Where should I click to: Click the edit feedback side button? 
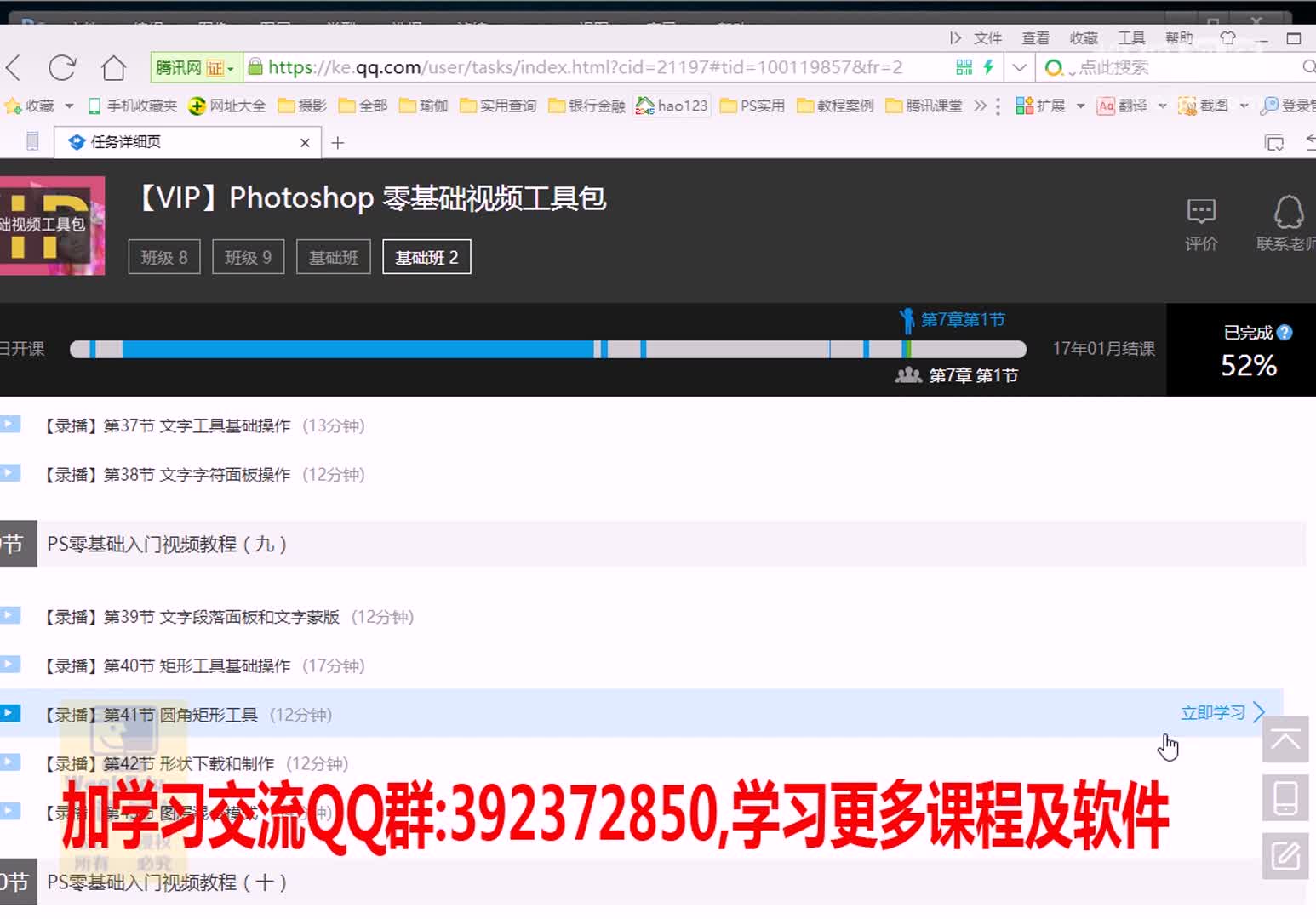(x=1285, y=855)
